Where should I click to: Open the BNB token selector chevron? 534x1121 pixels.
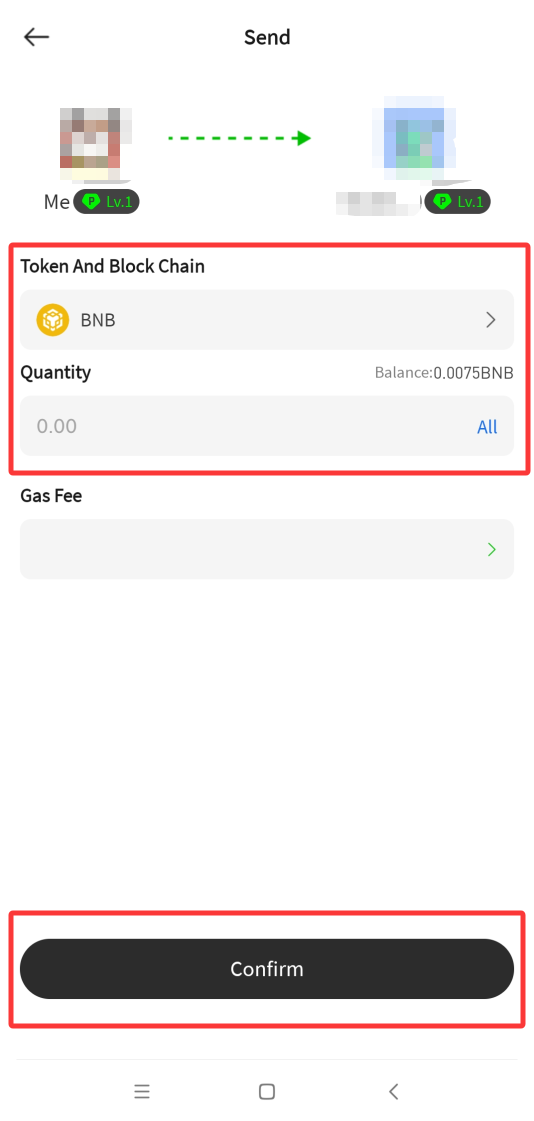490,320
